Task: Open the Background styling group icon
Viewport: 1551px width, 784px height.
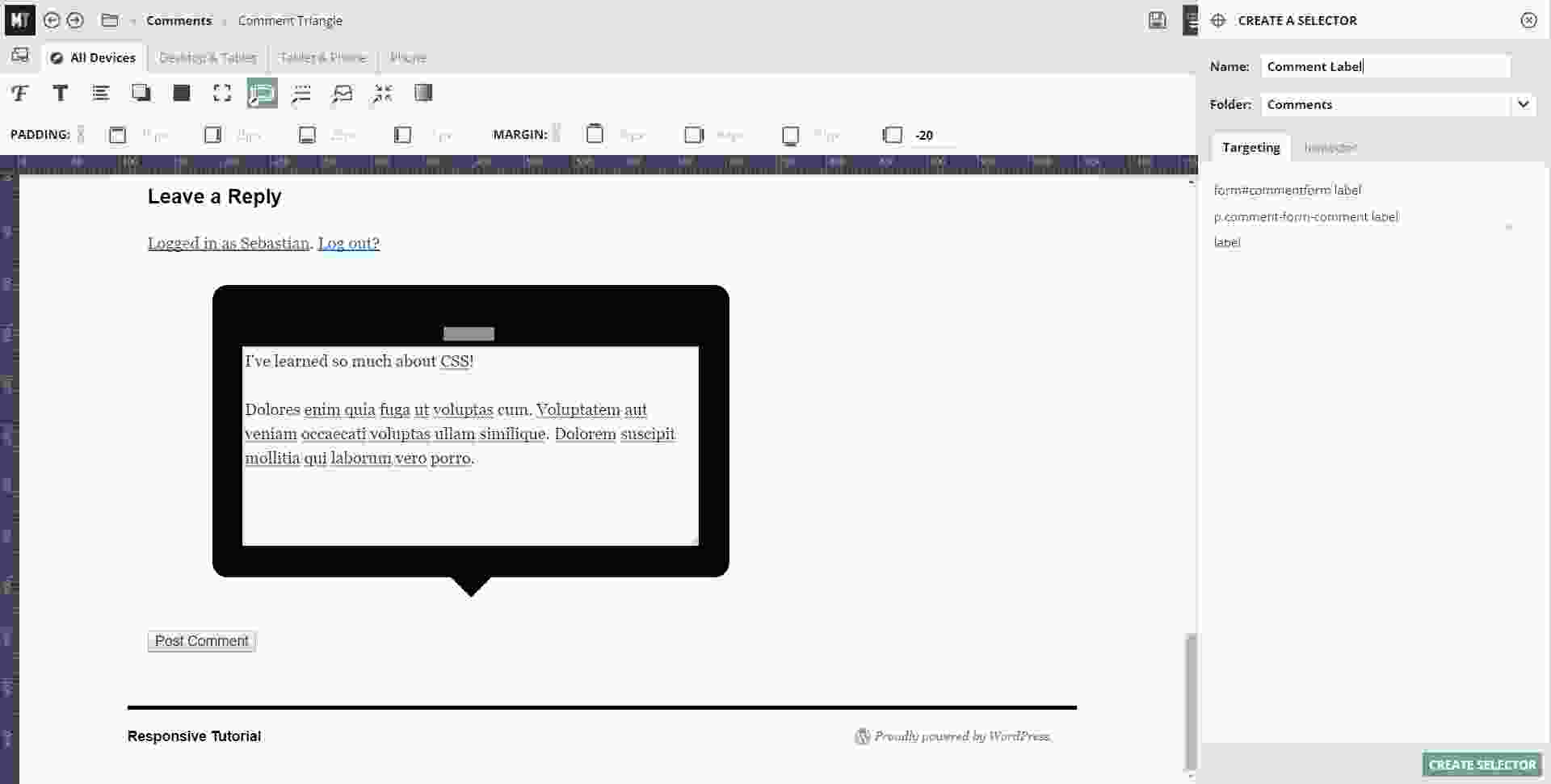Action: (182, 94)
